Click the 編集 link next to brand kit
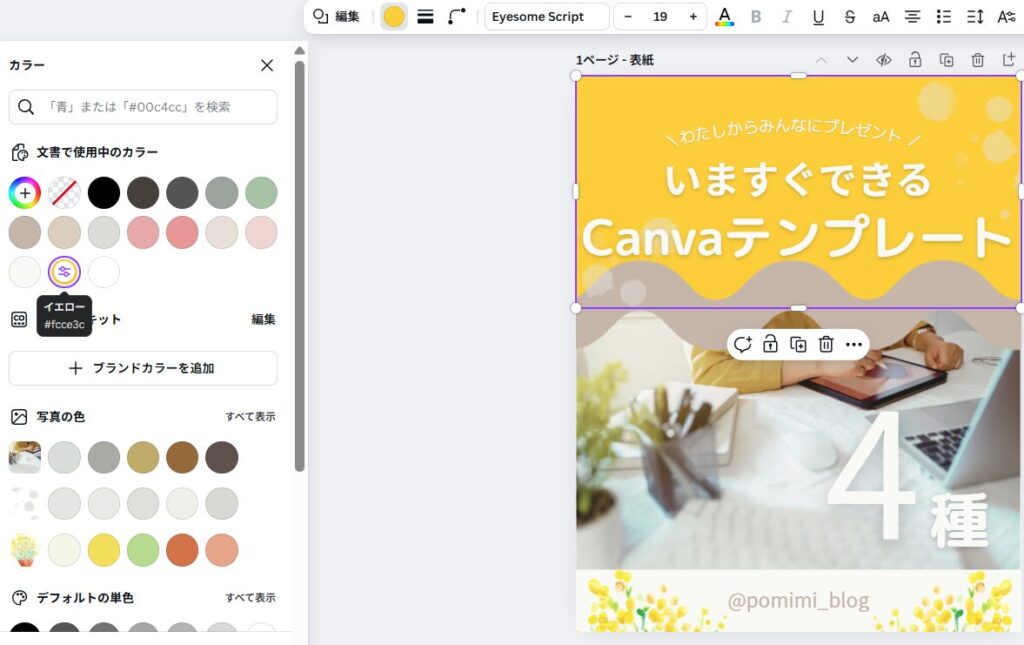The height and width of the screenshot is (645, 1024). [263, 319]
